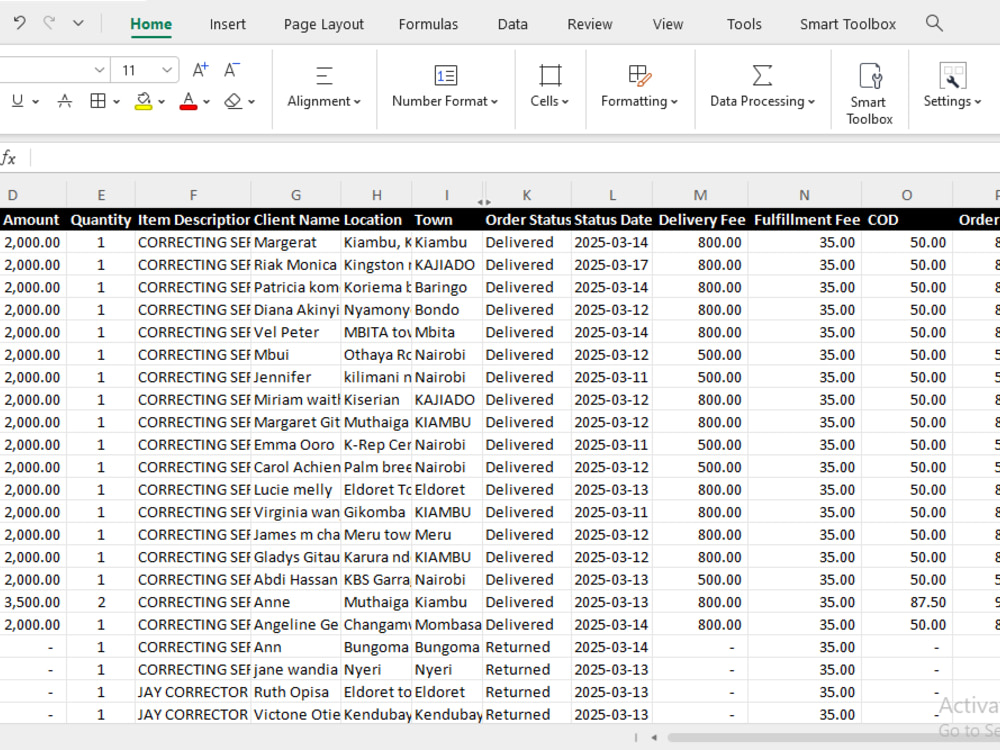This screenshot has height=750, width=1000.
Task: Open the font name dropdown arrow
Action: [x=99, y=70]
